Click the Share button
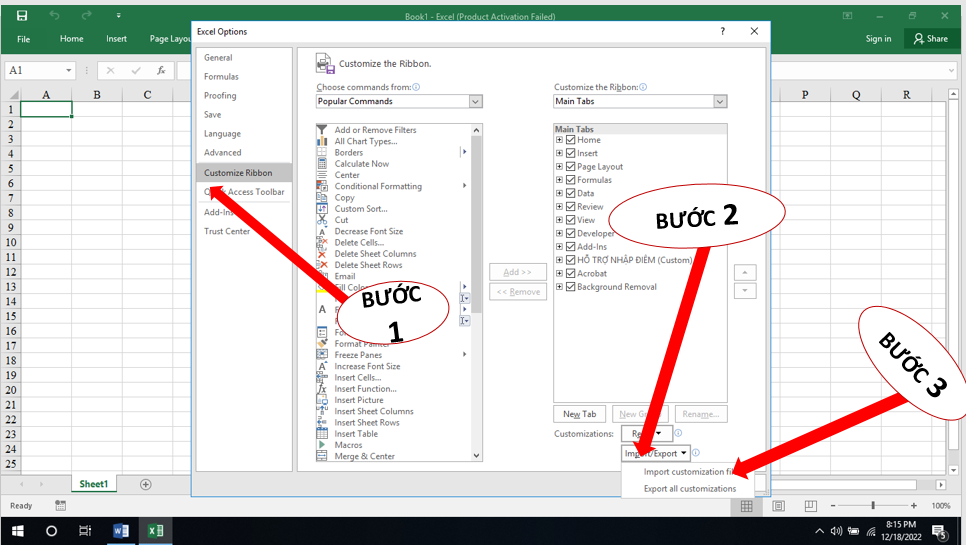 [x=930, y=38]
